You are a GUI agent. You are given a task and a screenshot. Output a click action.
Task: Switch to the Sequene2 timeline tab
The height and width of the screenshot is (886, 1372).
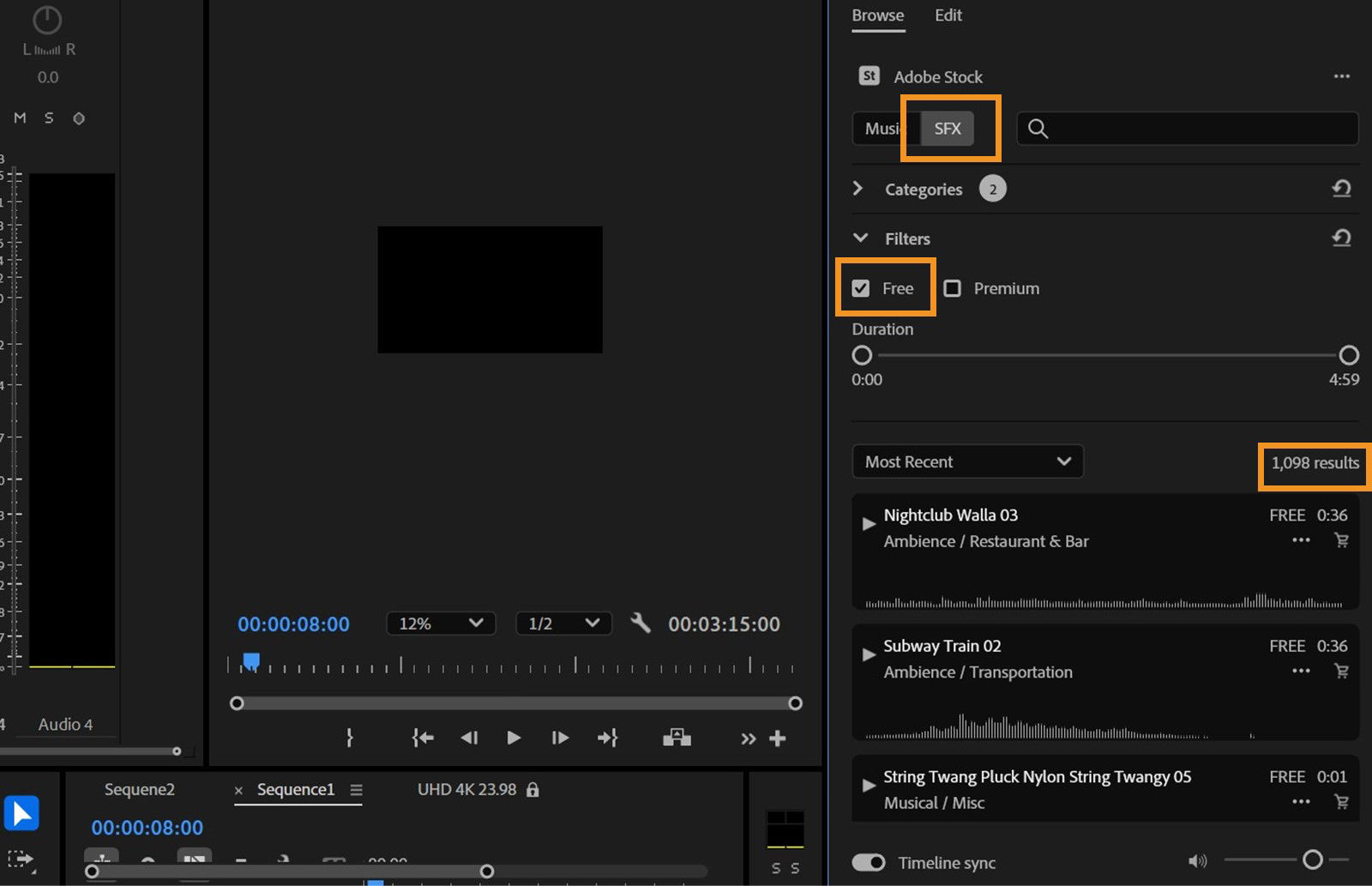click(140, 789)
